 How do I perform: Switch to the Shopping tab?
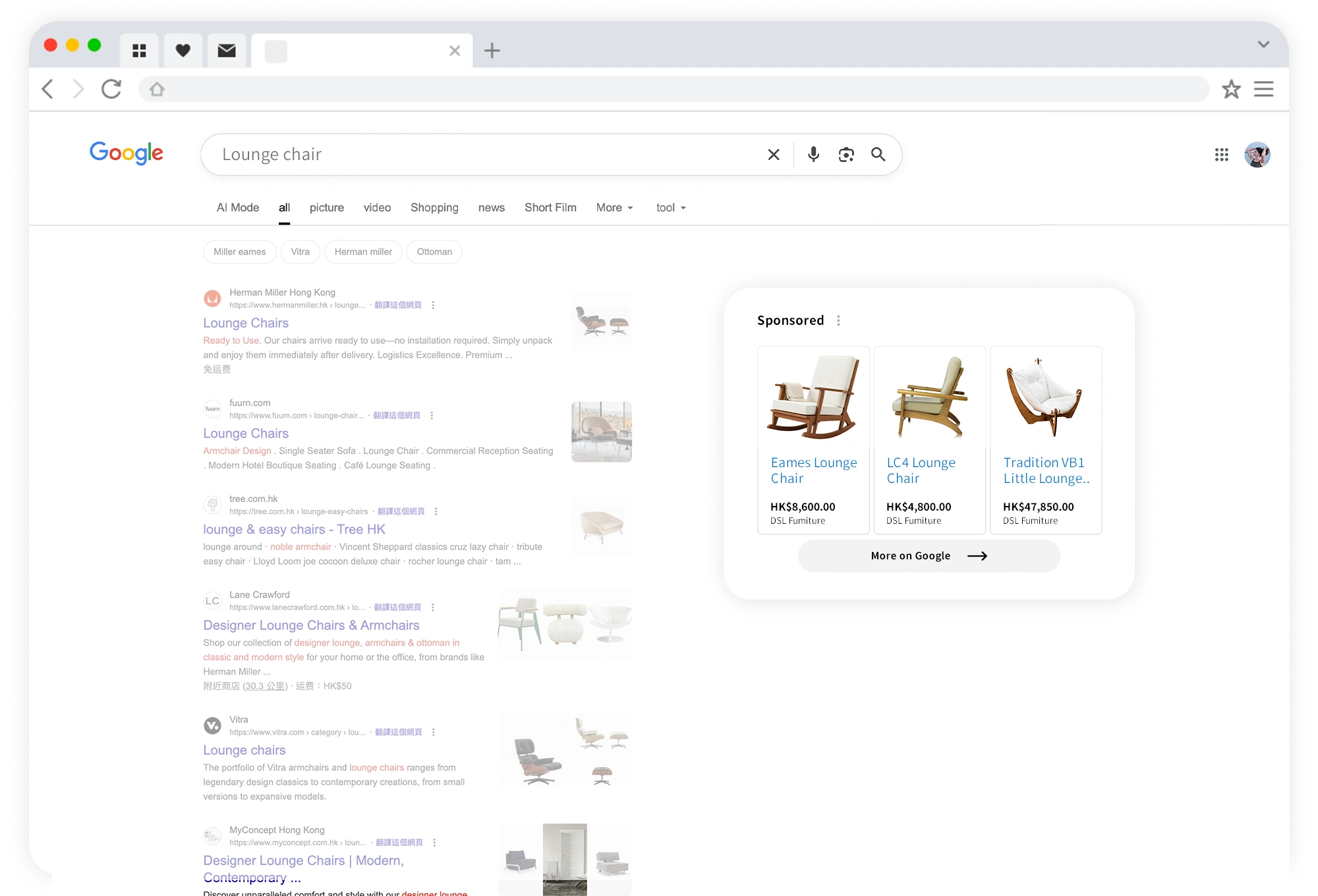click(434, 208)
